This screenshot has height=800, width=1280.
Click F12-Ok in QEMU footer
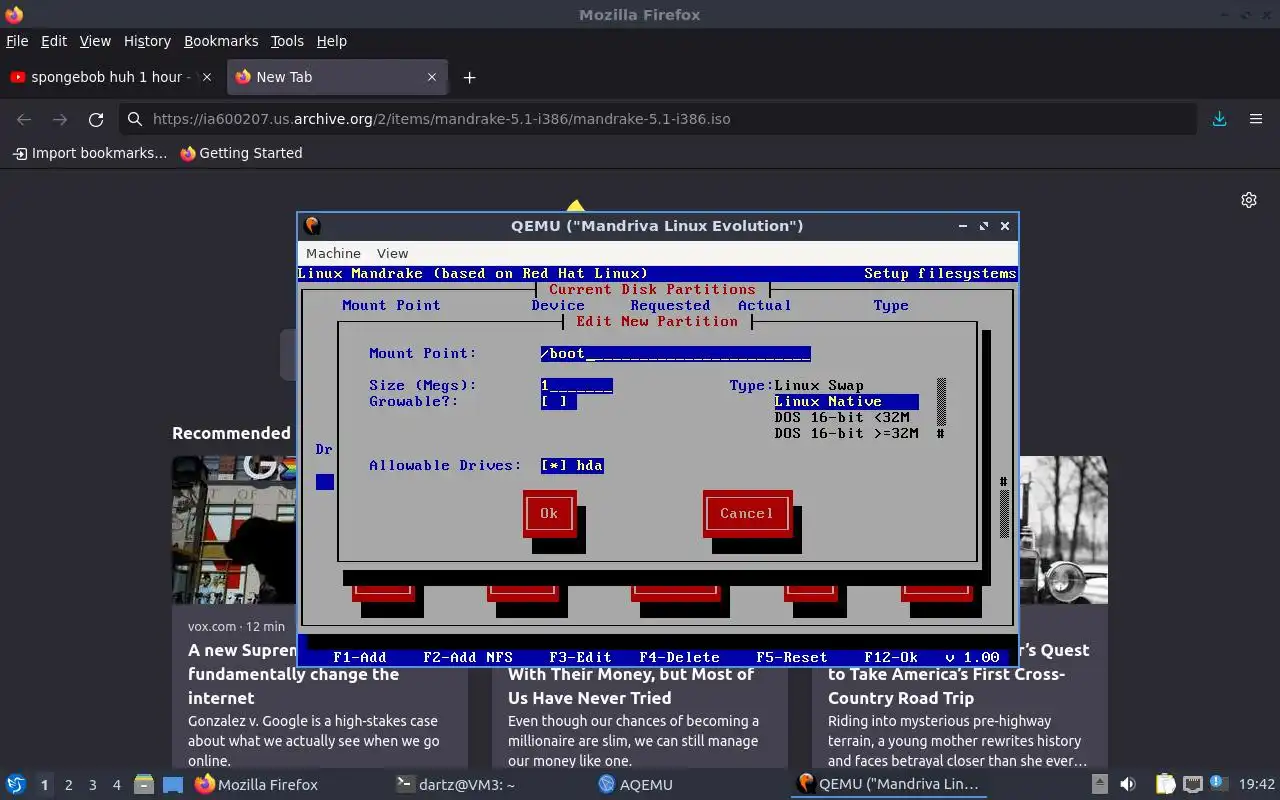pyautogui.click(x=891, y=657)
